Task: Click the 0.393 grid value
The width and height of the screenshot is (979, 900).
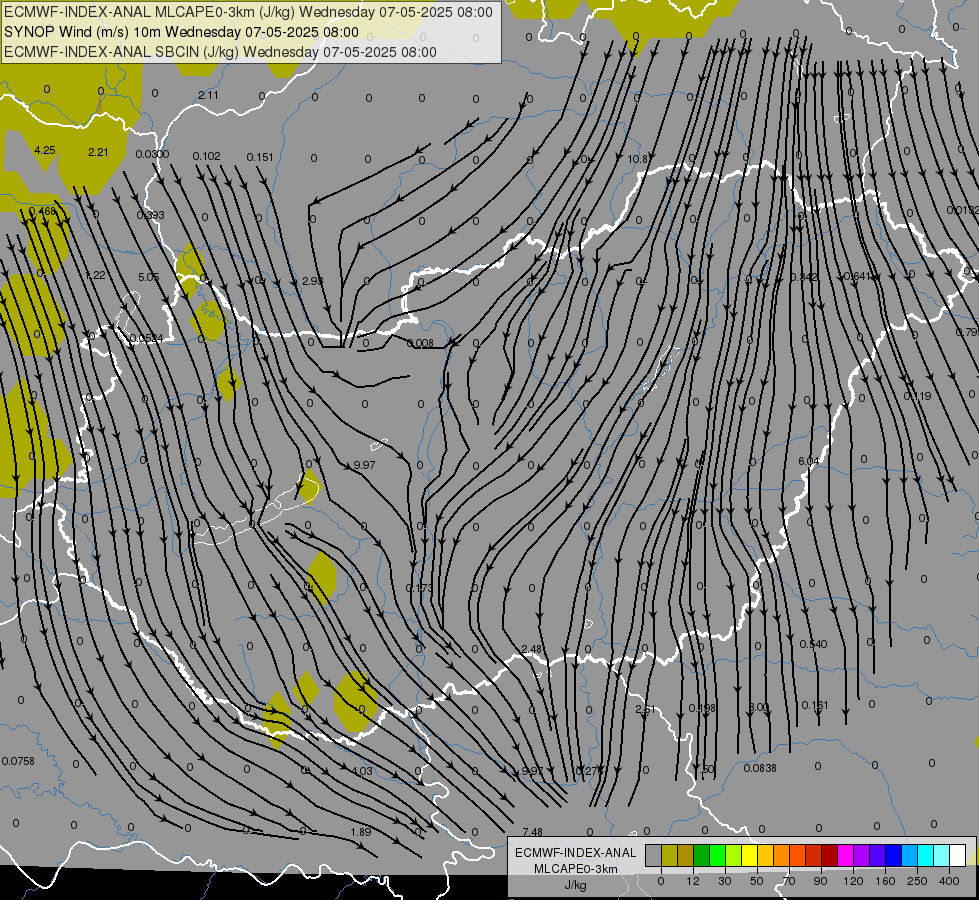Action: pos(150,215)
